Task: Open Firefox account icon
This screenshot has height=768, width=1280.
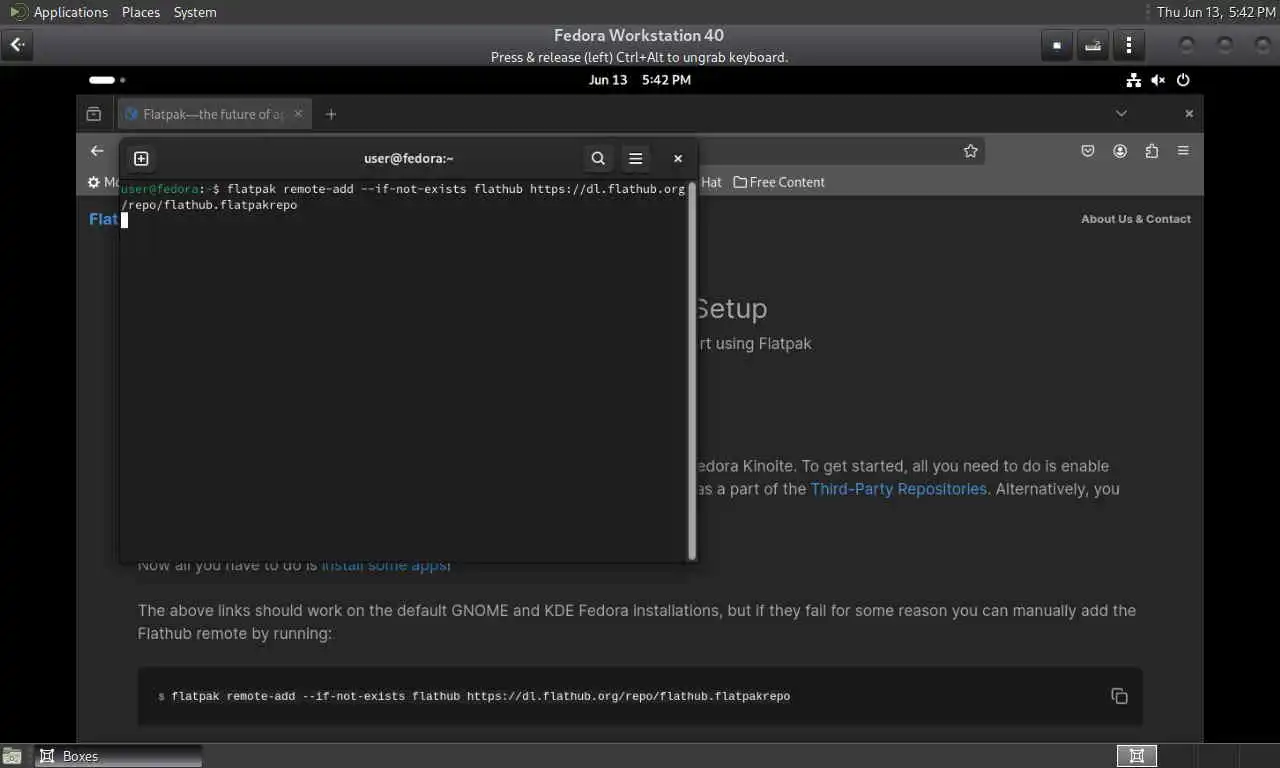Action: tap(1120, 151)
